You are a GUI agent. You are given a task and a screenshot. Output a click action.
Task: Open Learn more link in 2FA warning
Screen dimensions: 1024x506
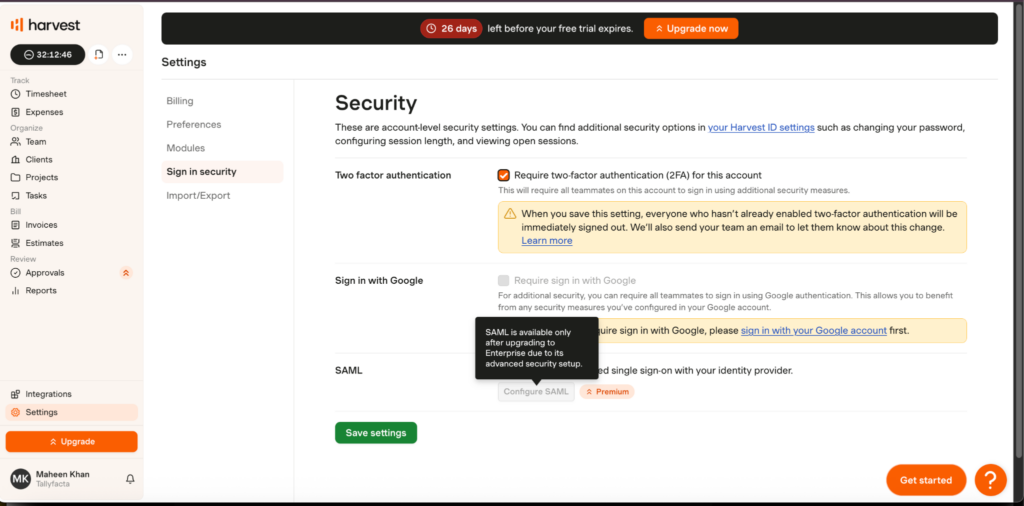click(547, 241)
